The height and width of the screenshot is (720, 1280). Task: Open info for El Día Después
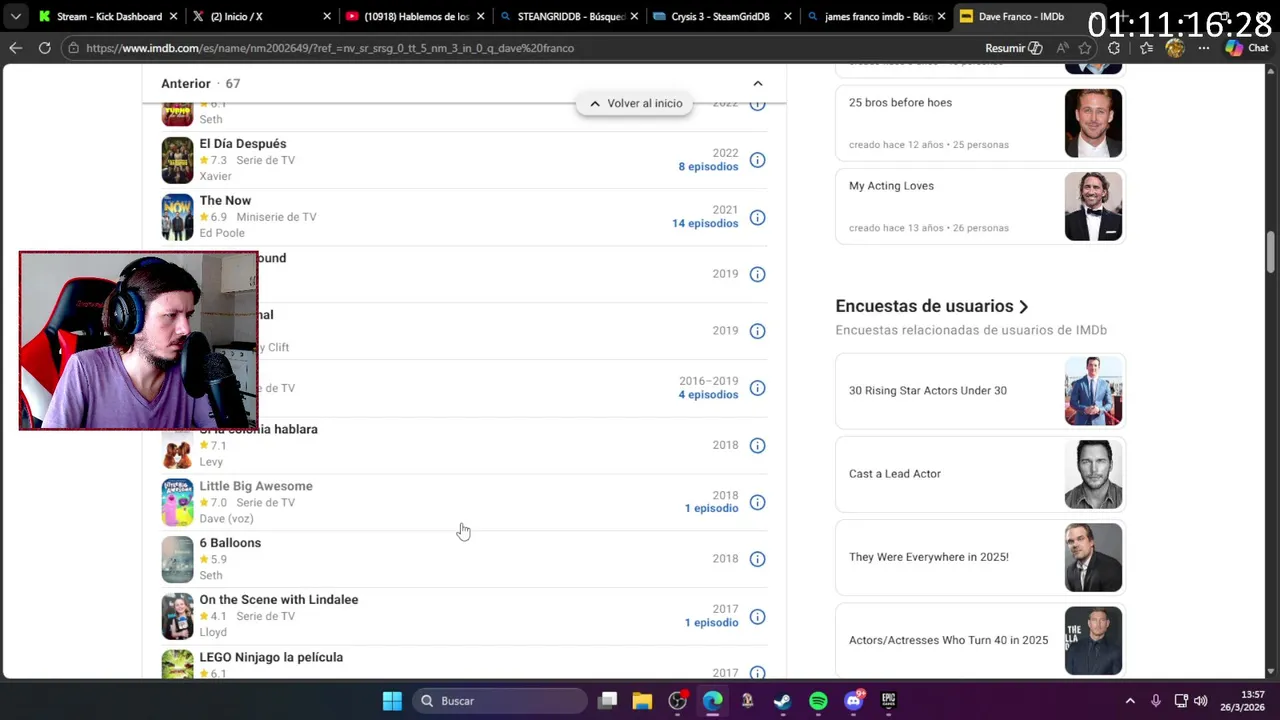(758, 160)
